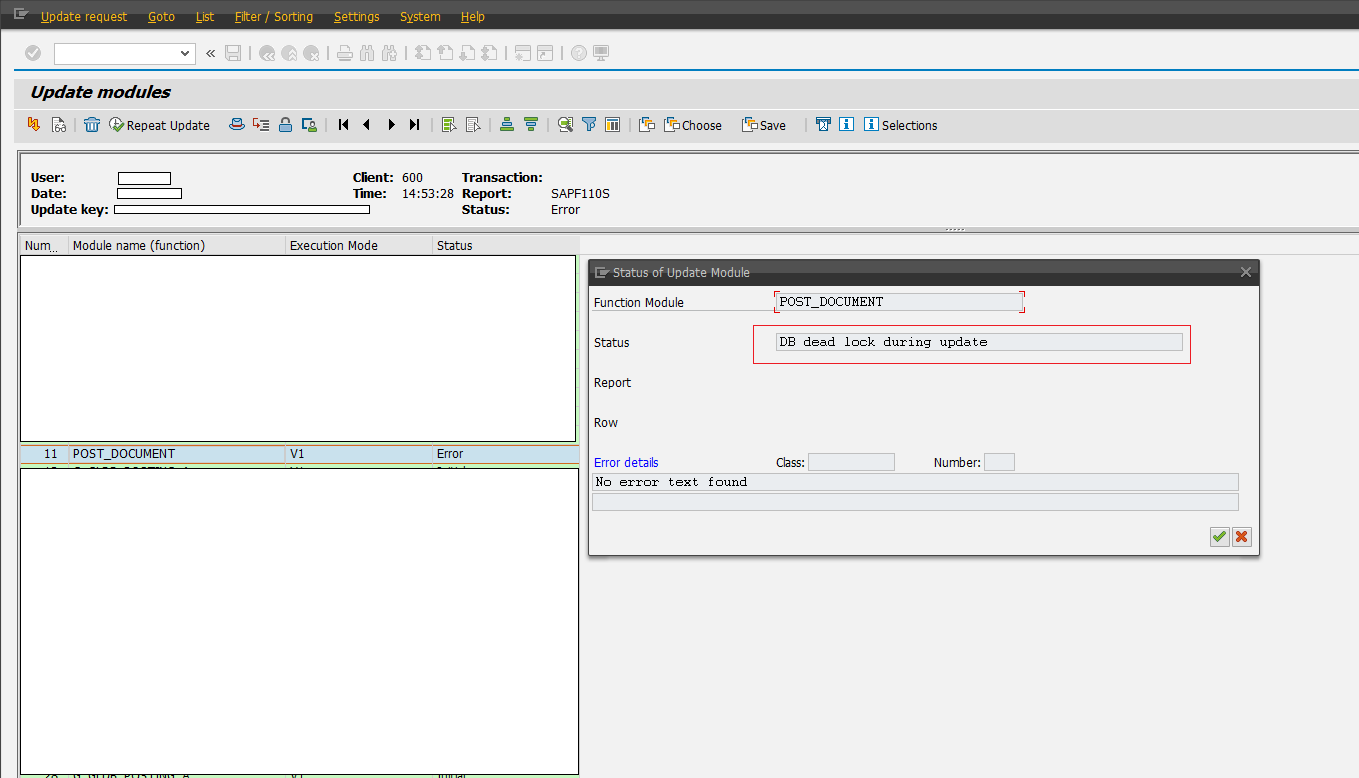Click the Save layout button
This screenshot has height=778, width=1359.
tap(764, 125)
